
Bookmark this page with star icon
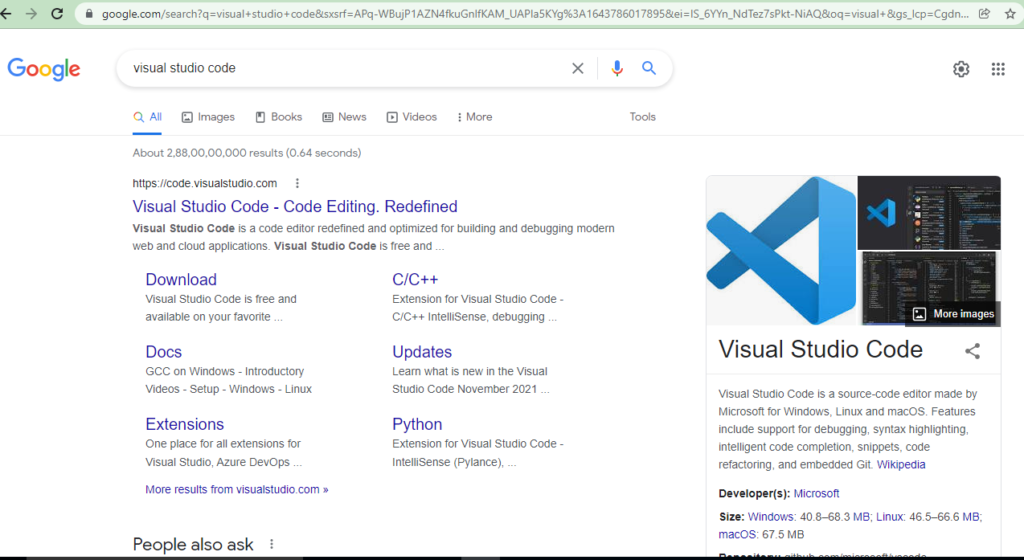[1010, 14]
